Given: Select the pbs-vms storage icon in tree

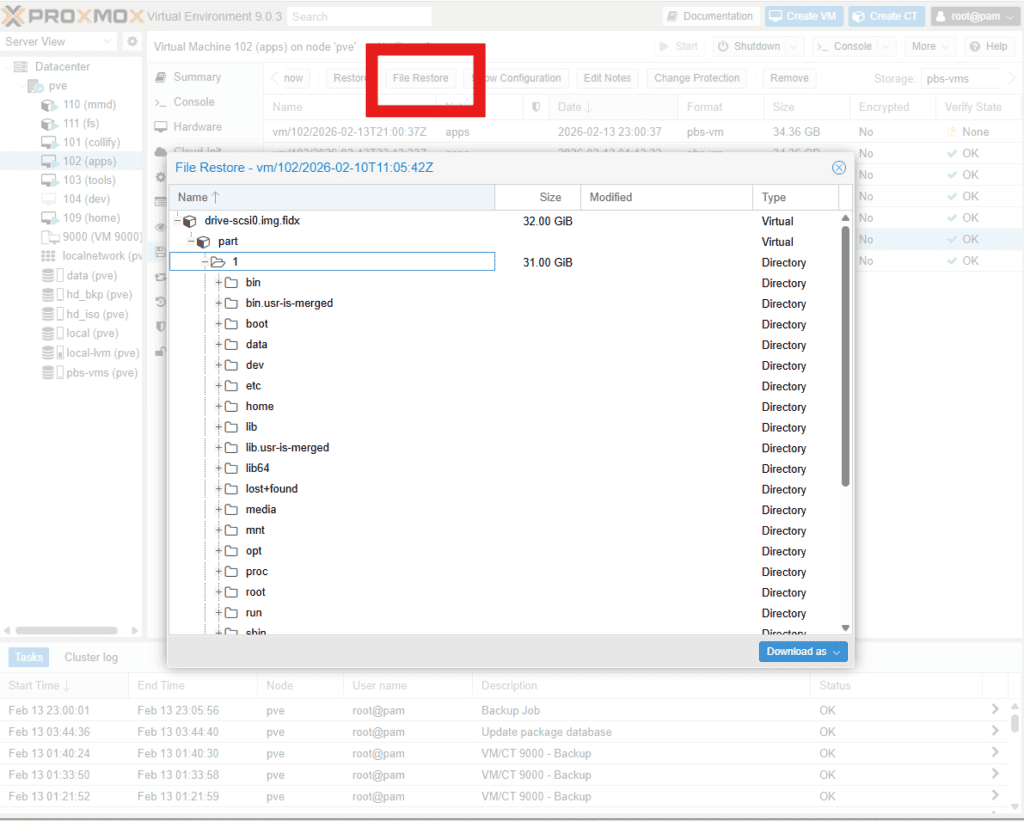Looking at the screenshot, I should coord(49,373).
